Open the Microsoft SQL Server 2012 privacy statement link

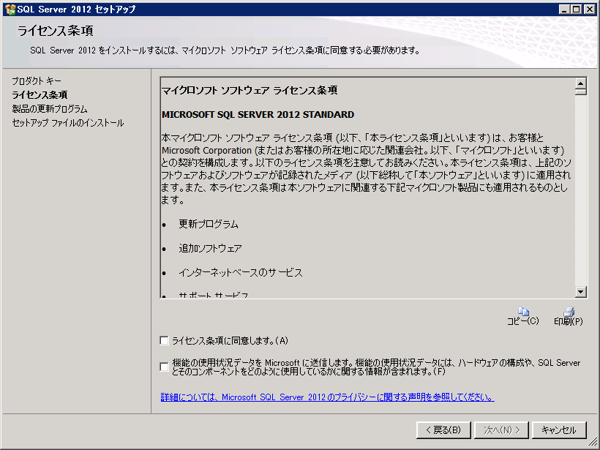328,397
